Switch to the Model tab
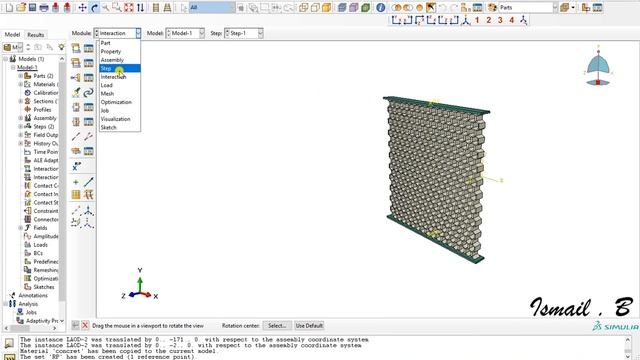The image size is (640, 360). [12, 35]
